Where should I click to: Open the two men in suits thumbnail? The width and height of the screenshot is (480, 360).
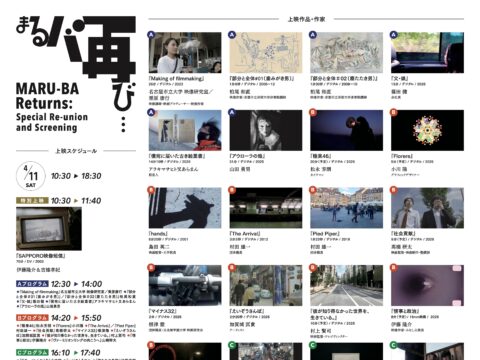click(427, 208)
